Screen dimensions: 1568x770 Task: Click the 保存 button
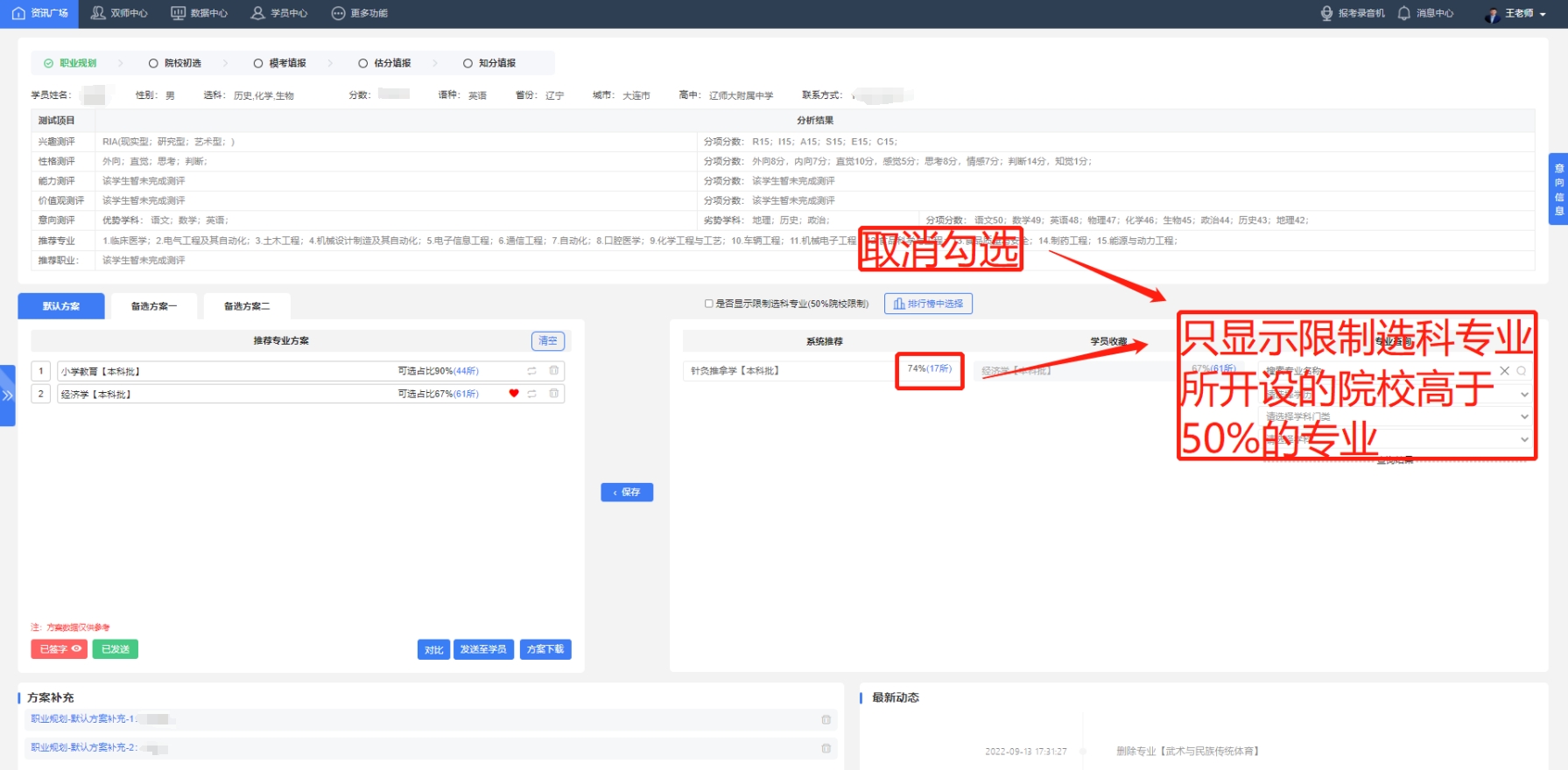[627, 493]
